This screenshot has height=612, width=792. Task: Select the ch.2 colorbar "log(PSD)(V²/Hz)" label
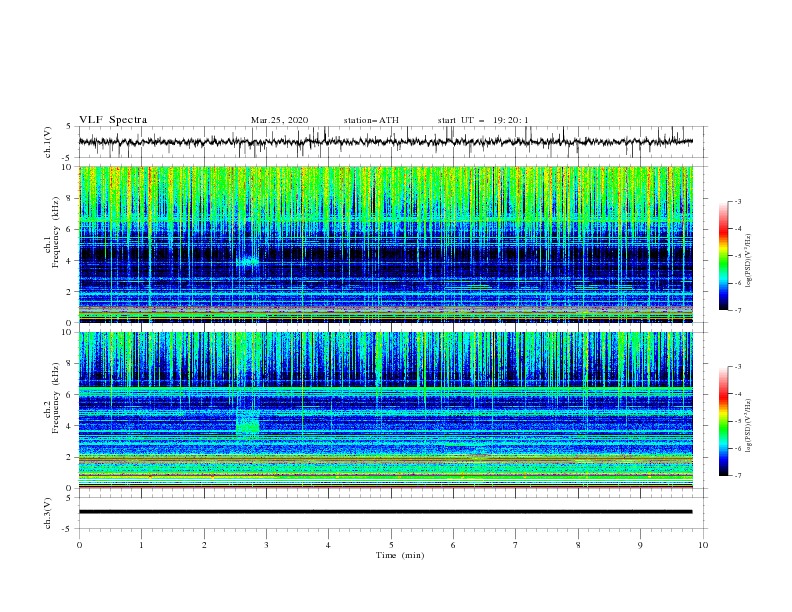coord(749,426)
